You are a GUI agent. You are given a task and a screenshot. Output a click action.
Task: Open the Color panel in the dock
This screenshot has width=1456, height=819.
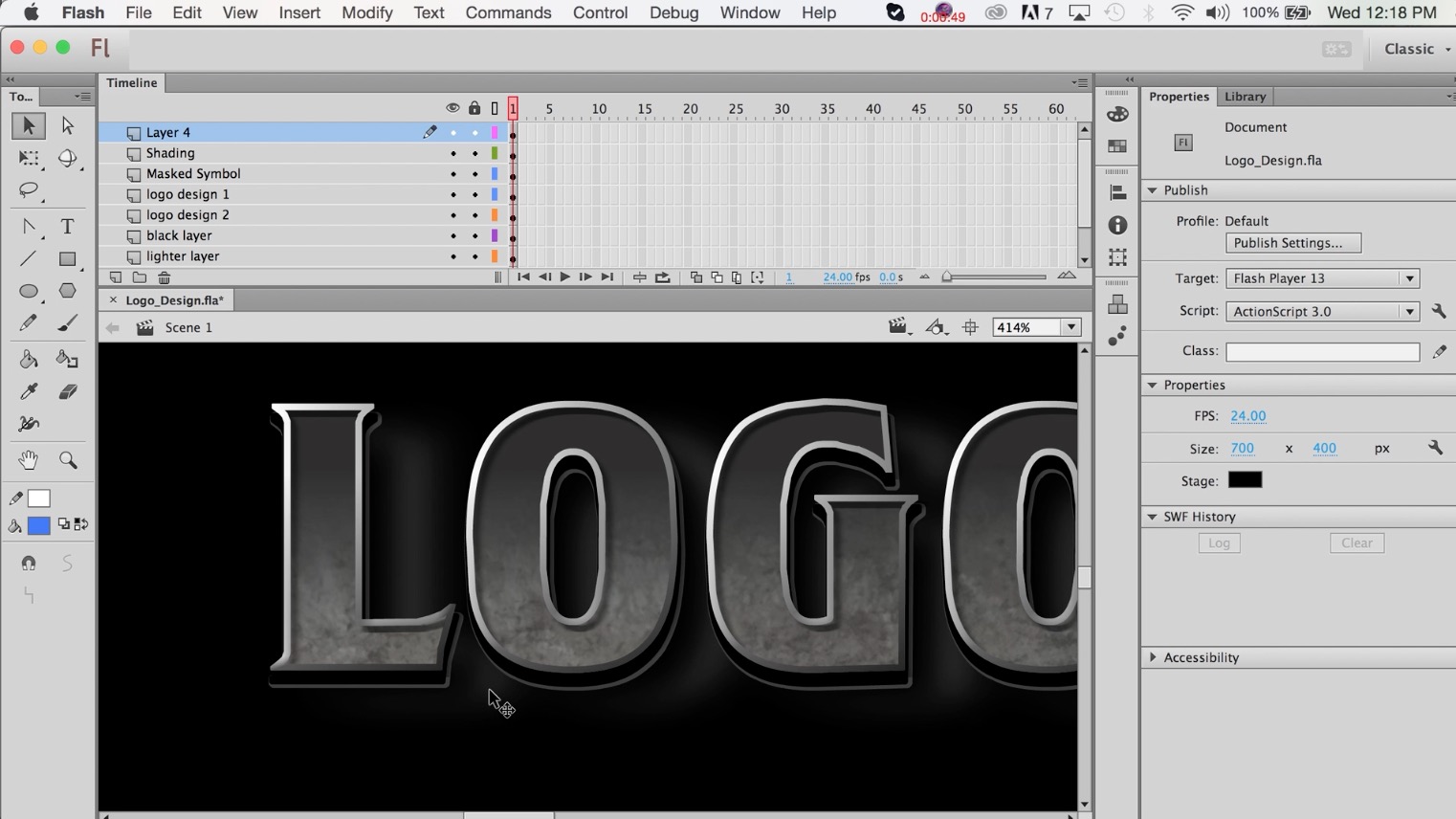(1116, 113)
